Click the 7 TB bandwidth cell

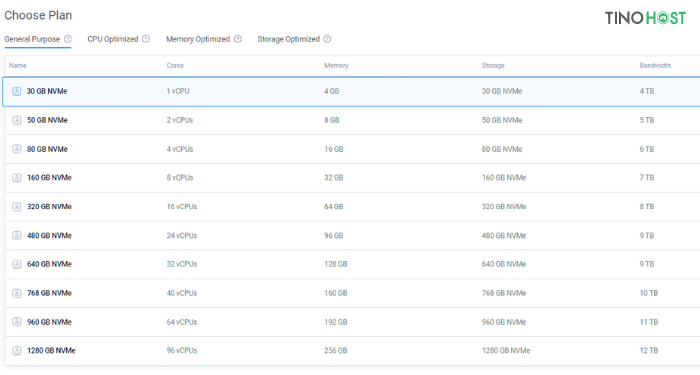click(x=647, y=178)
